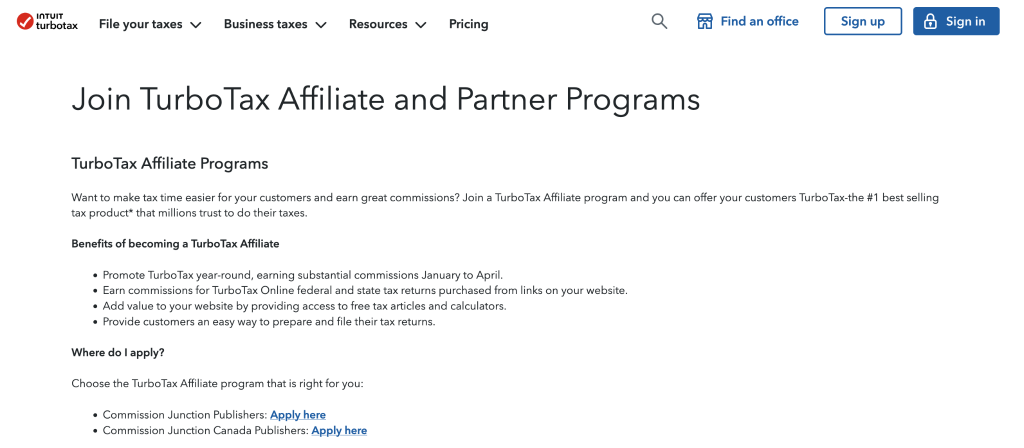Click the Earn commissions for TurboTax Online bullet

(x=365, y=291)
